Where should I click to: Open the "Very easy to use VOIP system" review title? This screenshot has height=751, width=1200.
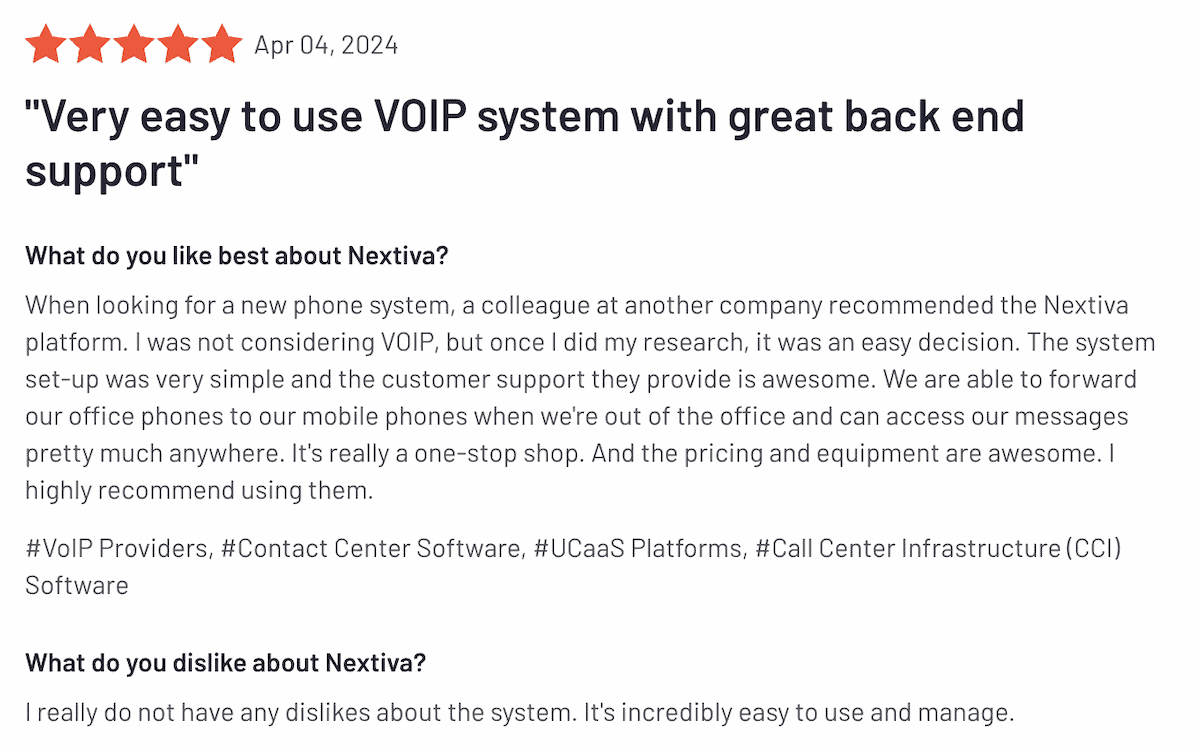524,117
